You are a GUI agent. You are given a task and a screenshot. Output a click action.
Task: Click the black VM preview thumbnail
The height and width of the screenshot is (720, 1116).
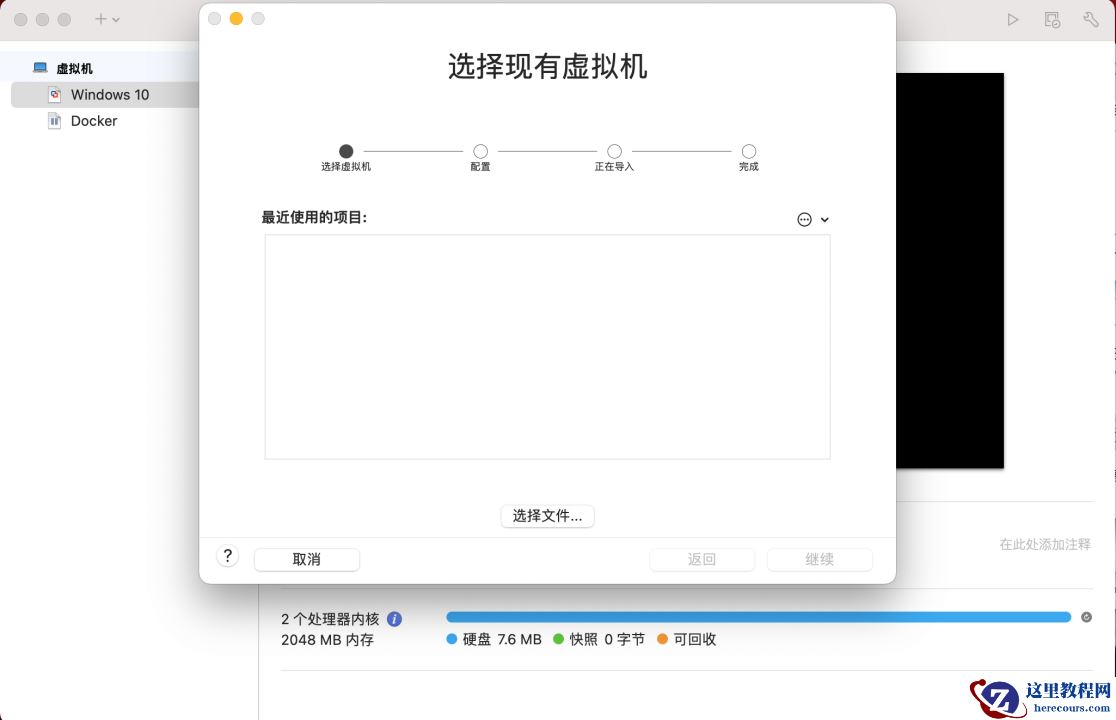click(x=949, y=270)
